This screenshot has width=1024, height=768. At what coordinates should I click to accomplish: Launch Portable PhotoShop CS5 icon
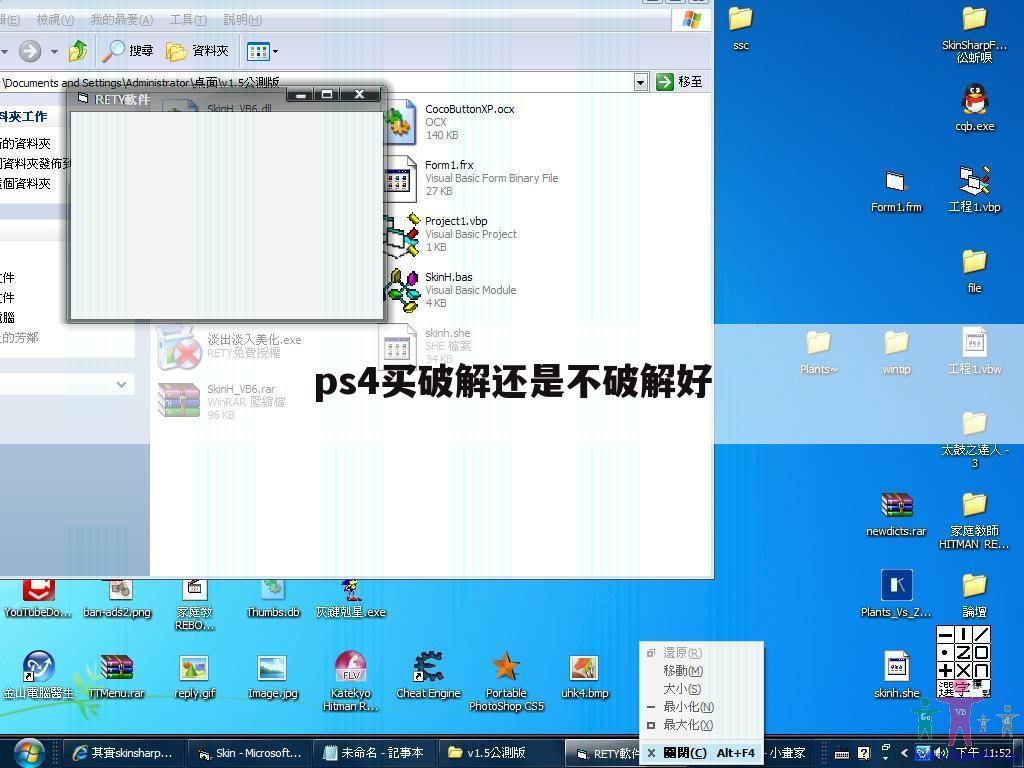pyautogui.click(x=506, y=667)
